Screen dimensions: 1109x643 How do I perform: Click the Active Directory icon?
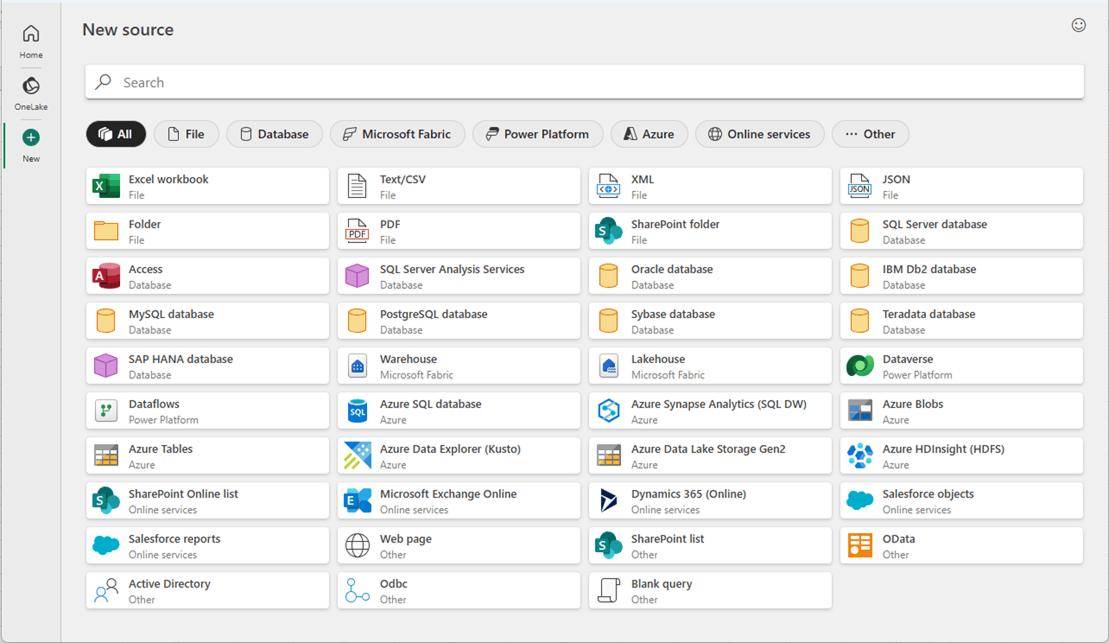pyautogui.click(x=106, y=590)
